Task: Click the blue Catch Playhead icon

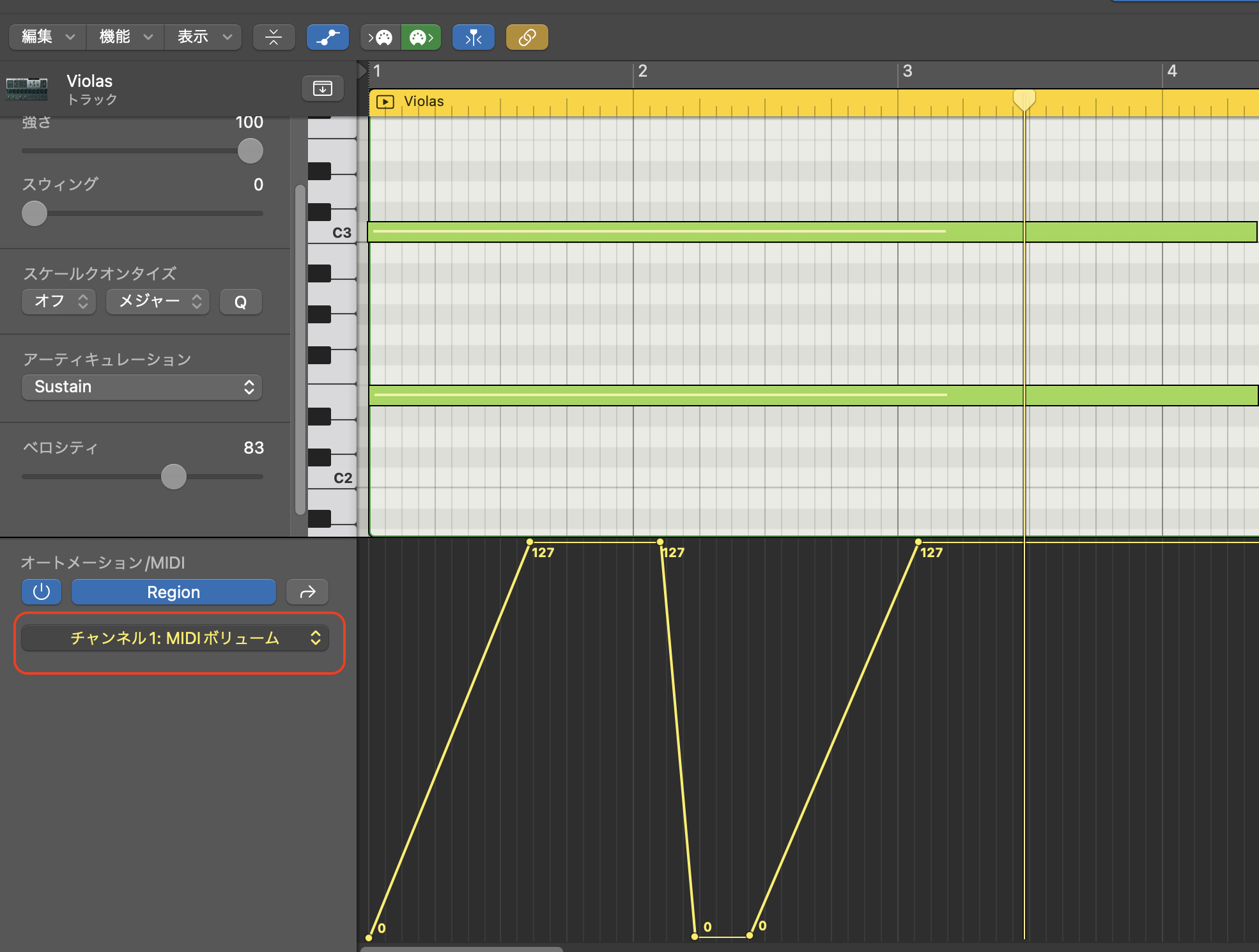Action: (x=473, y=37)
